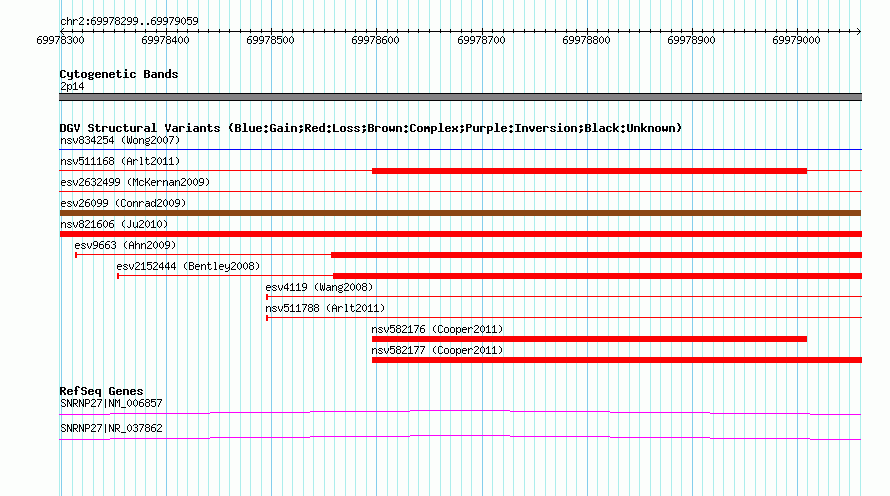
Task: Open the RefSeq Genes track title
Action: pos(101,391)
